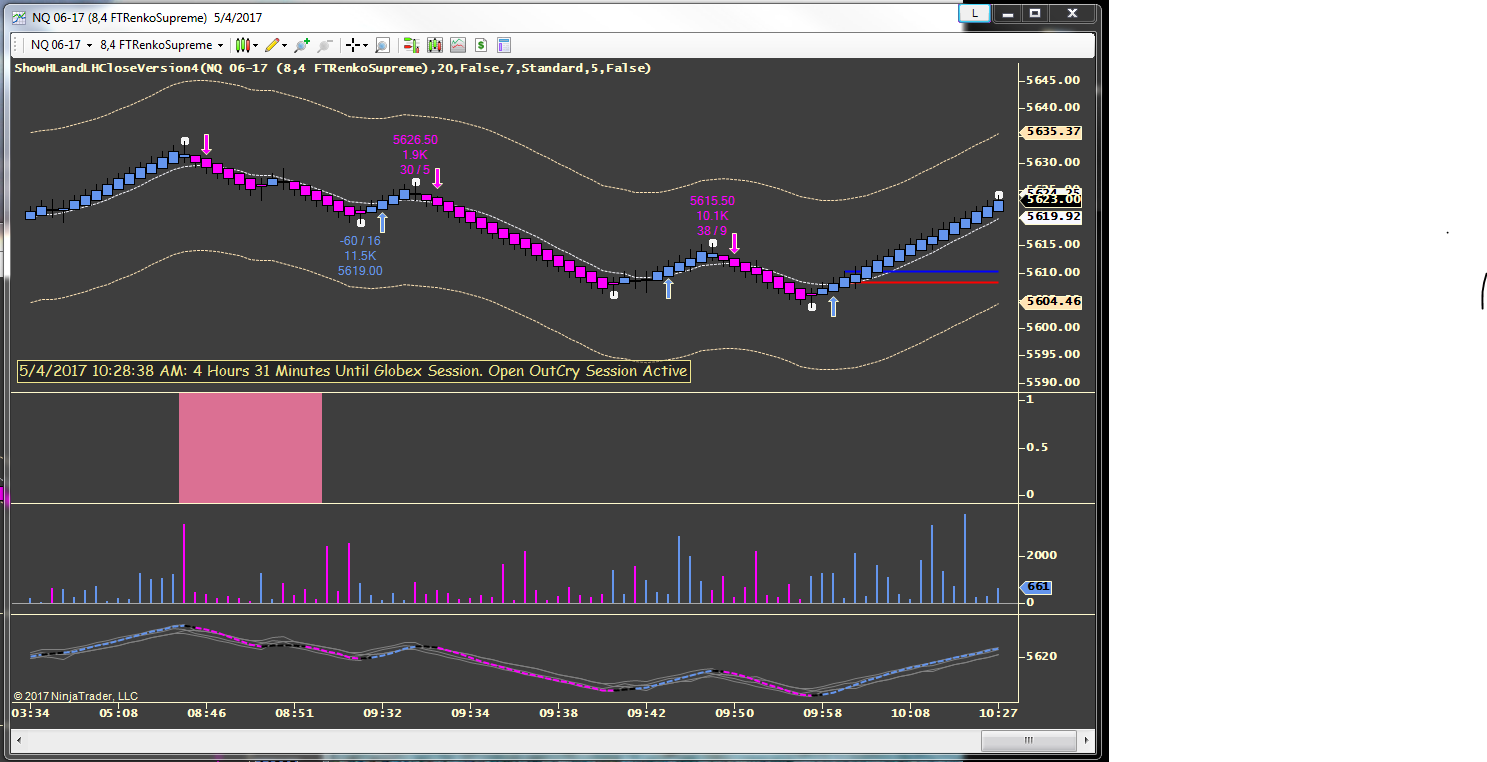The width and height of the screenshot is (1487, 762).
Task: Click the 10:27 time axis label
Action: click(x=998, y=714)
